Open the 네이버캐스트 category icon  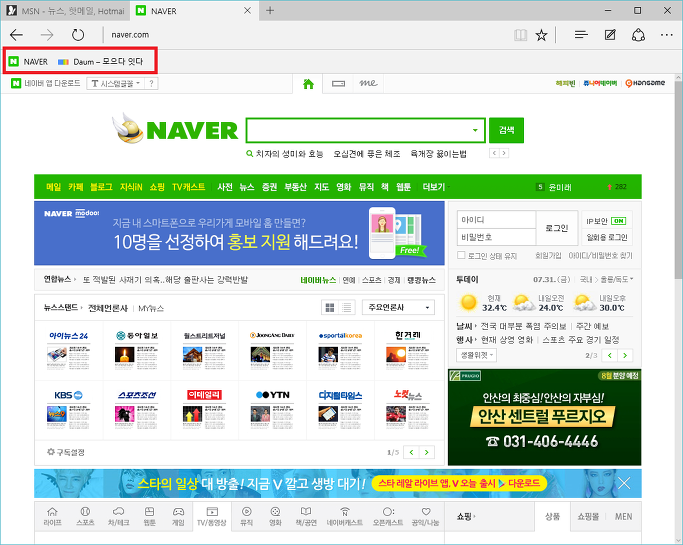pos(345,517)
